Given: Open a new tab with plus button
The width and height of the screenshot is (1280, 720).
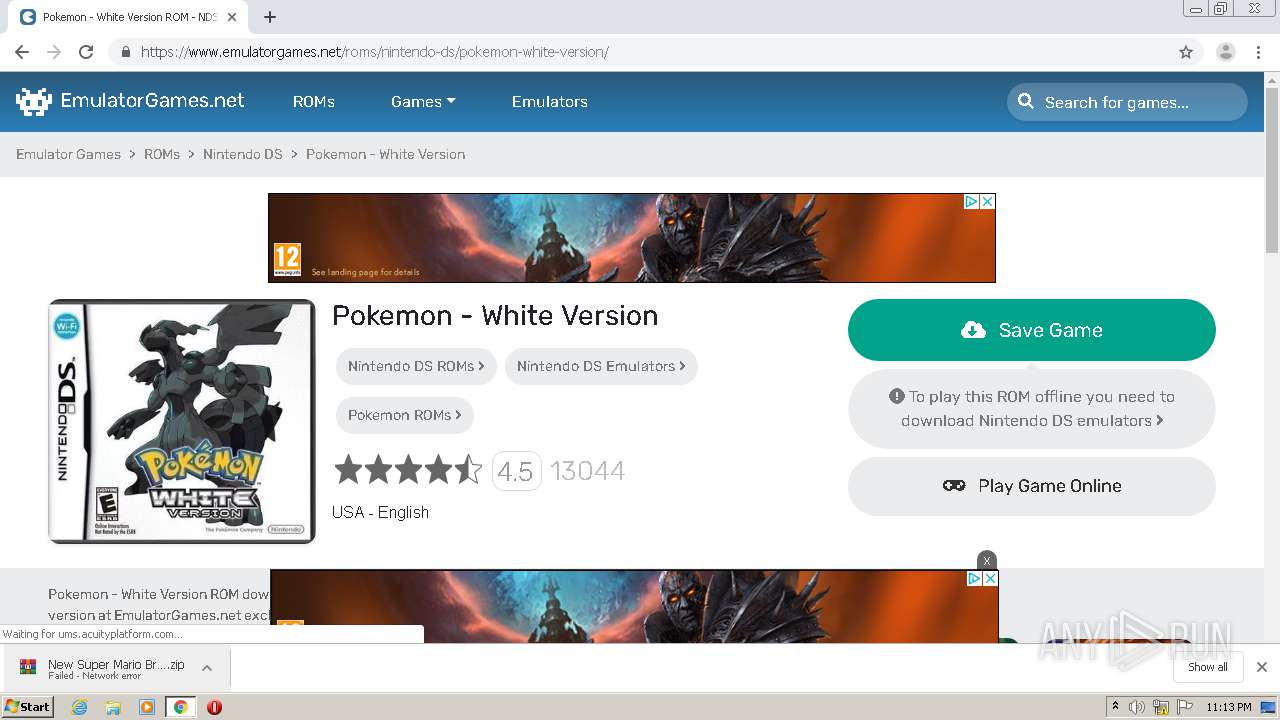Looking at the screenshot, I should click(x=269, y=17).
